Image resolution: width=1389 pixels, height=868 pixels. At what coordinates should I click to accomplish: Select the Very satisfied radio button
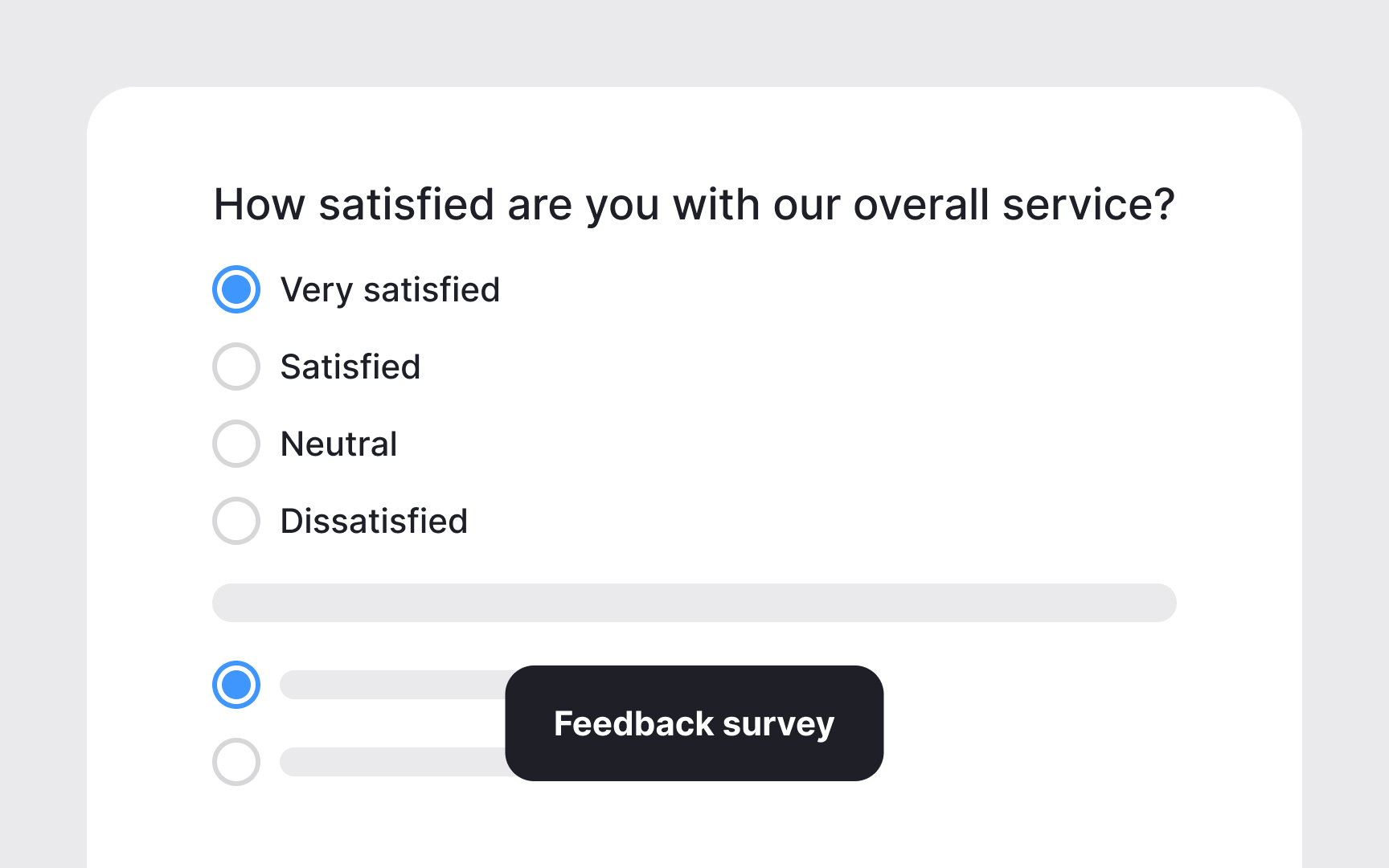point(236,289)
